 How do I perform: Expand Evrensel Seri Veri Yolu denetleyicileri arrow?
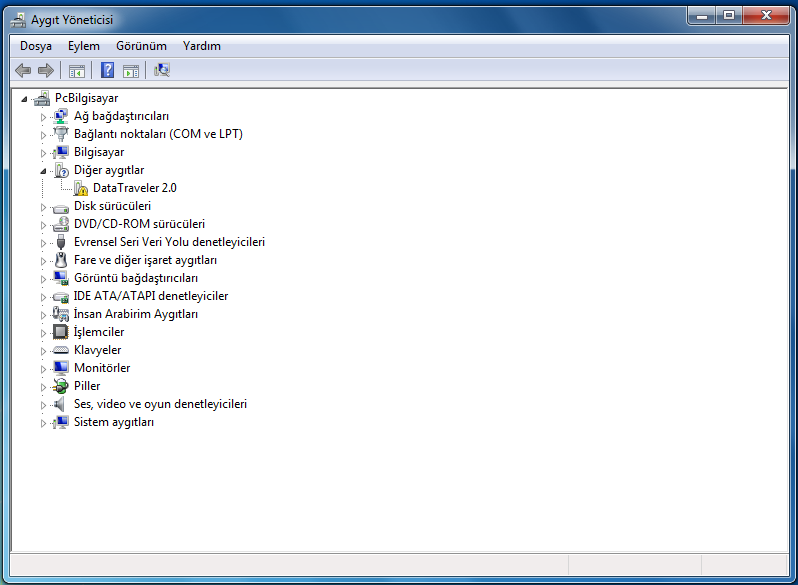click(43, 243)
